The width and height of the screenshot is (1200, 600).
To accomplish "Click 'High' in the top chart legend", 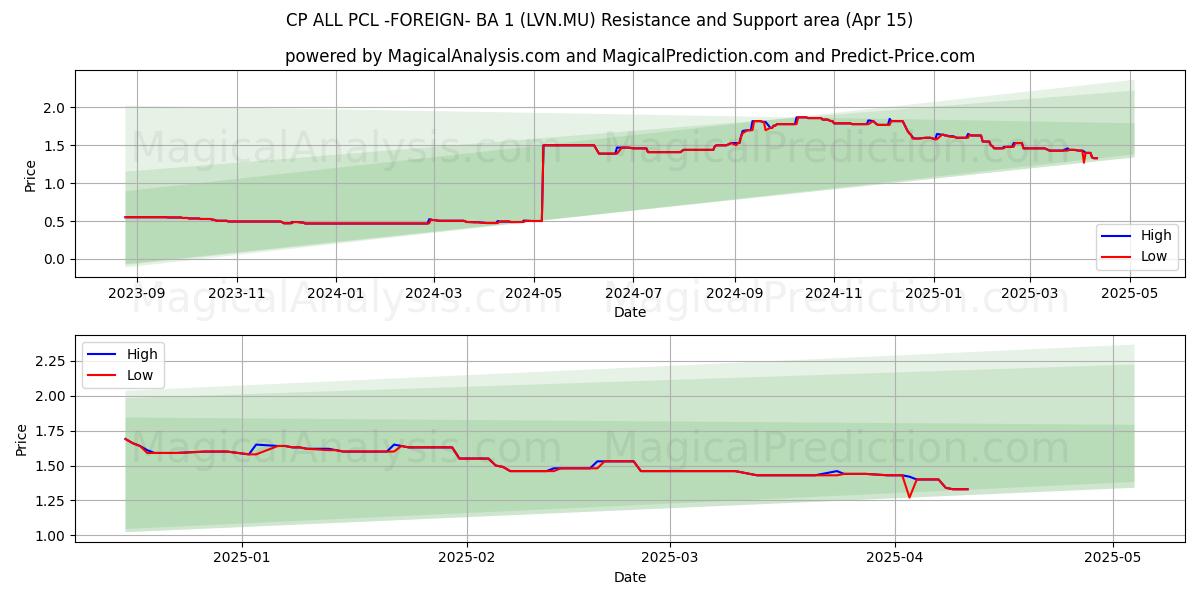I will pos(1156,236).
